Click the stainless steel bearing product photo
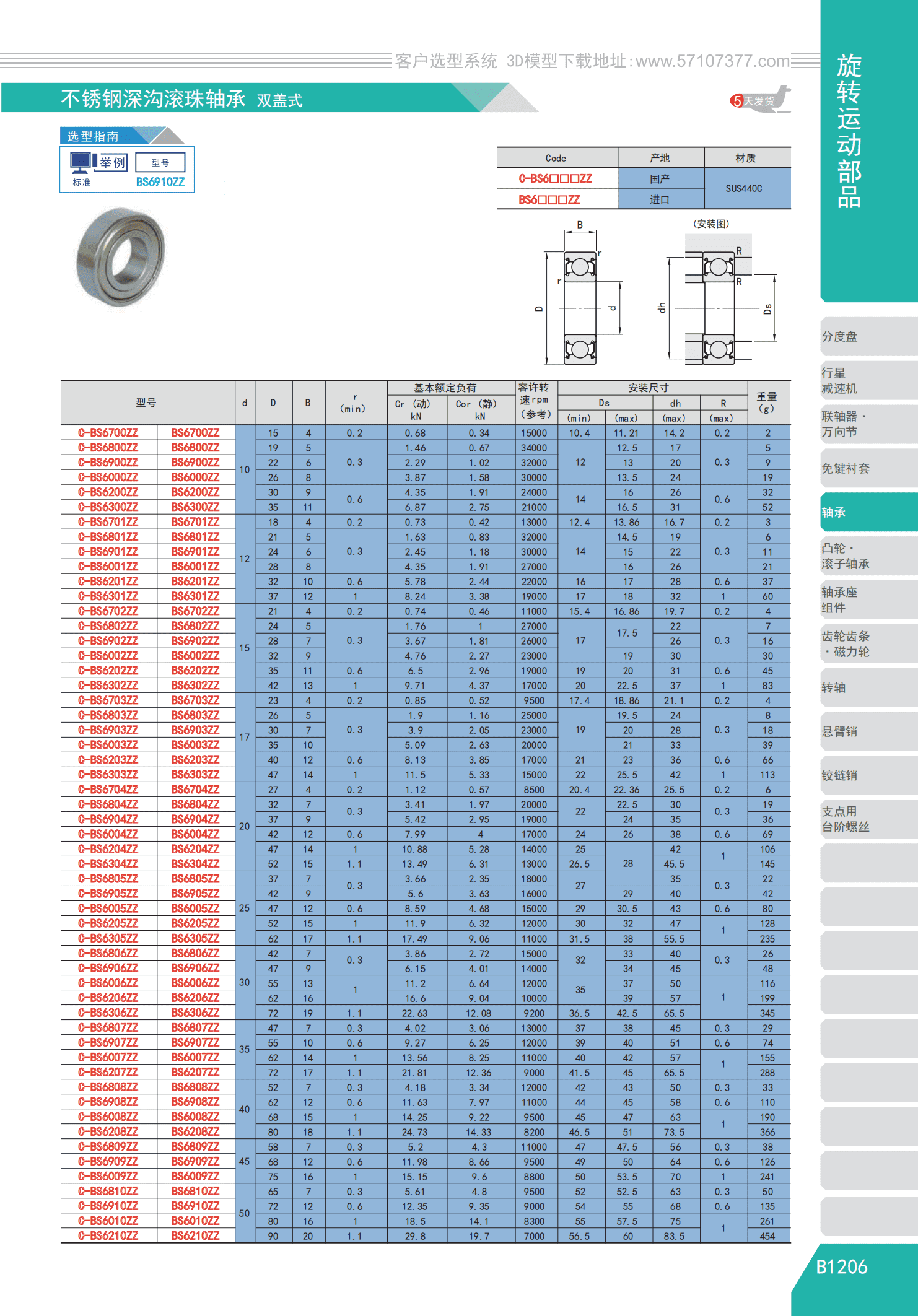The width and height of the screenshot is (918, 1316). (x=121, y=256)
